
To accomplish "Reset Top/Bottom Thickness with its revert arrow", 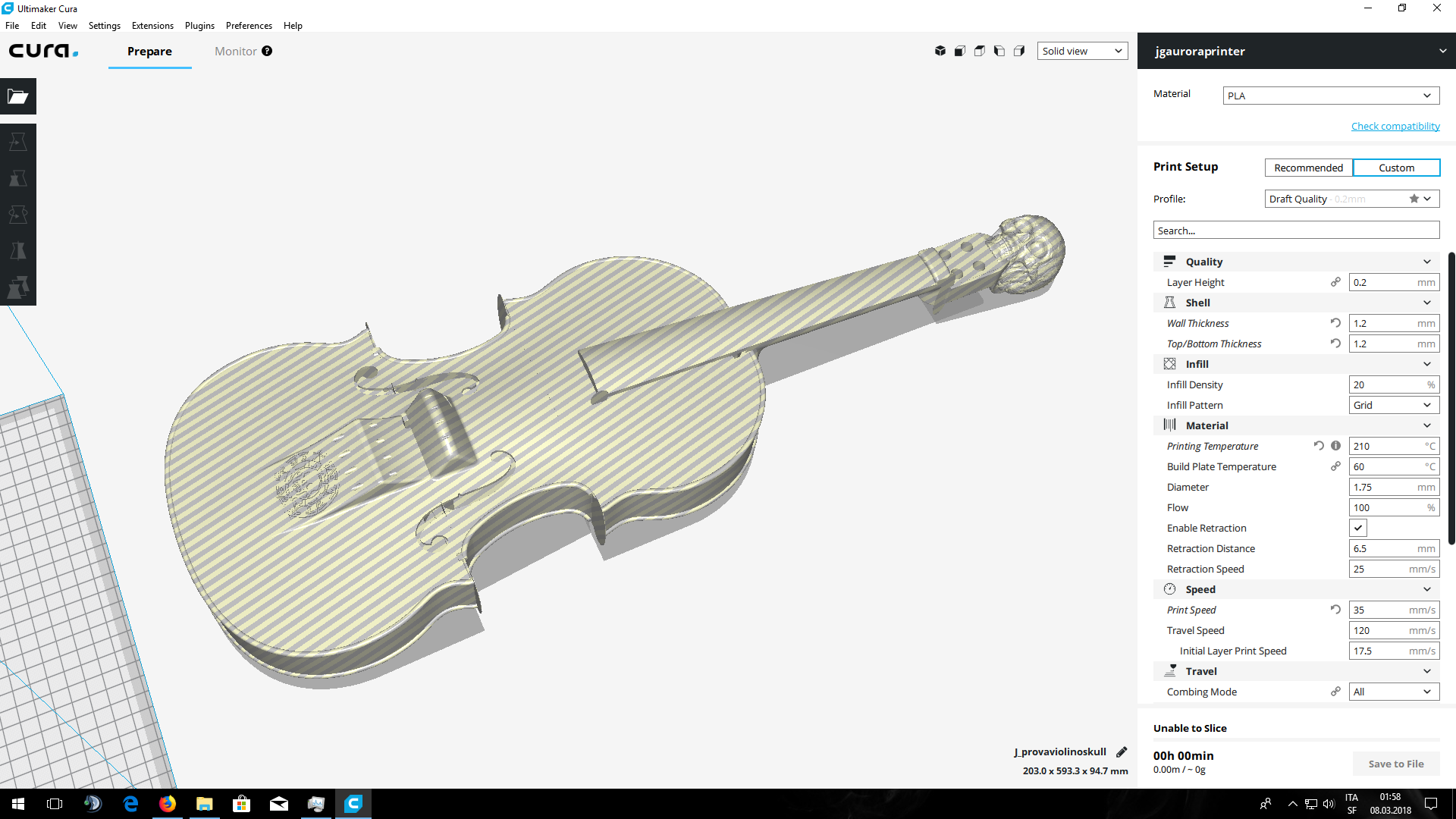I will (1335, 344).
